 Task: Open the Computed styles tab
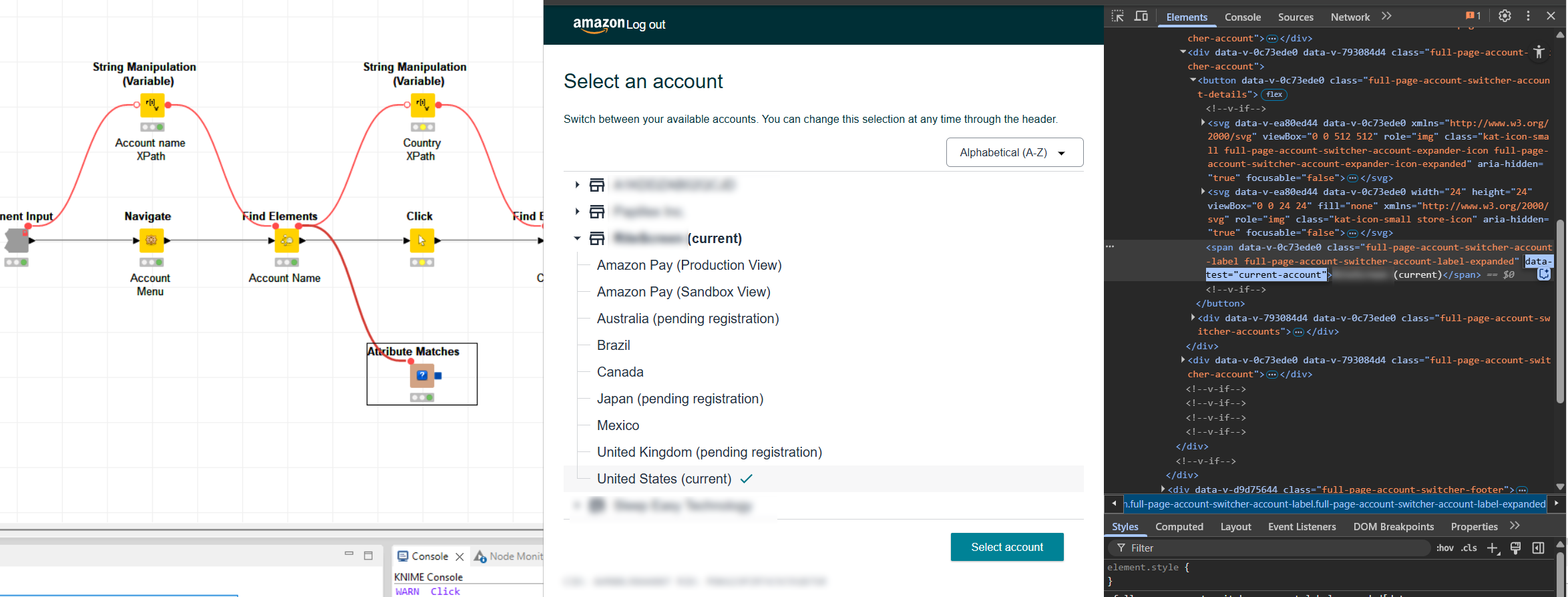click(x=1179, y=527)
